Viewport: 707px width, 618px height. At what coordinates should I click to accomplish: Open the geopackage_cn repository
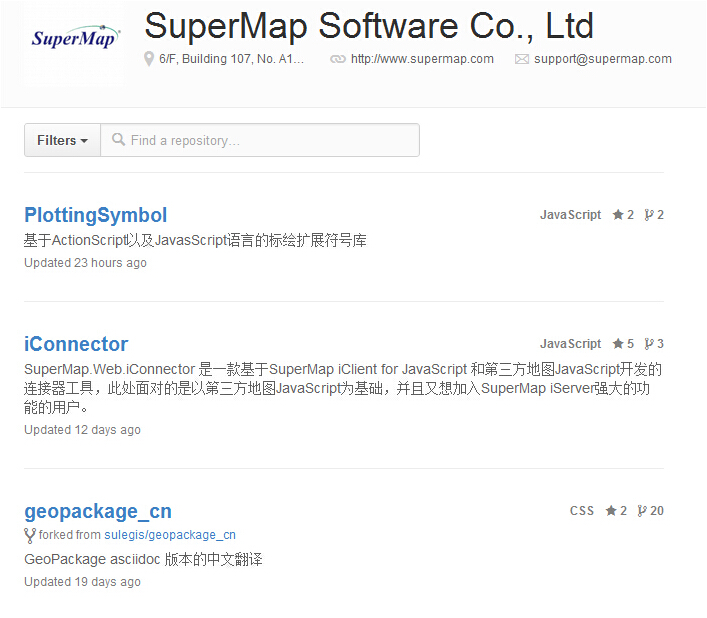coord(98,512)
